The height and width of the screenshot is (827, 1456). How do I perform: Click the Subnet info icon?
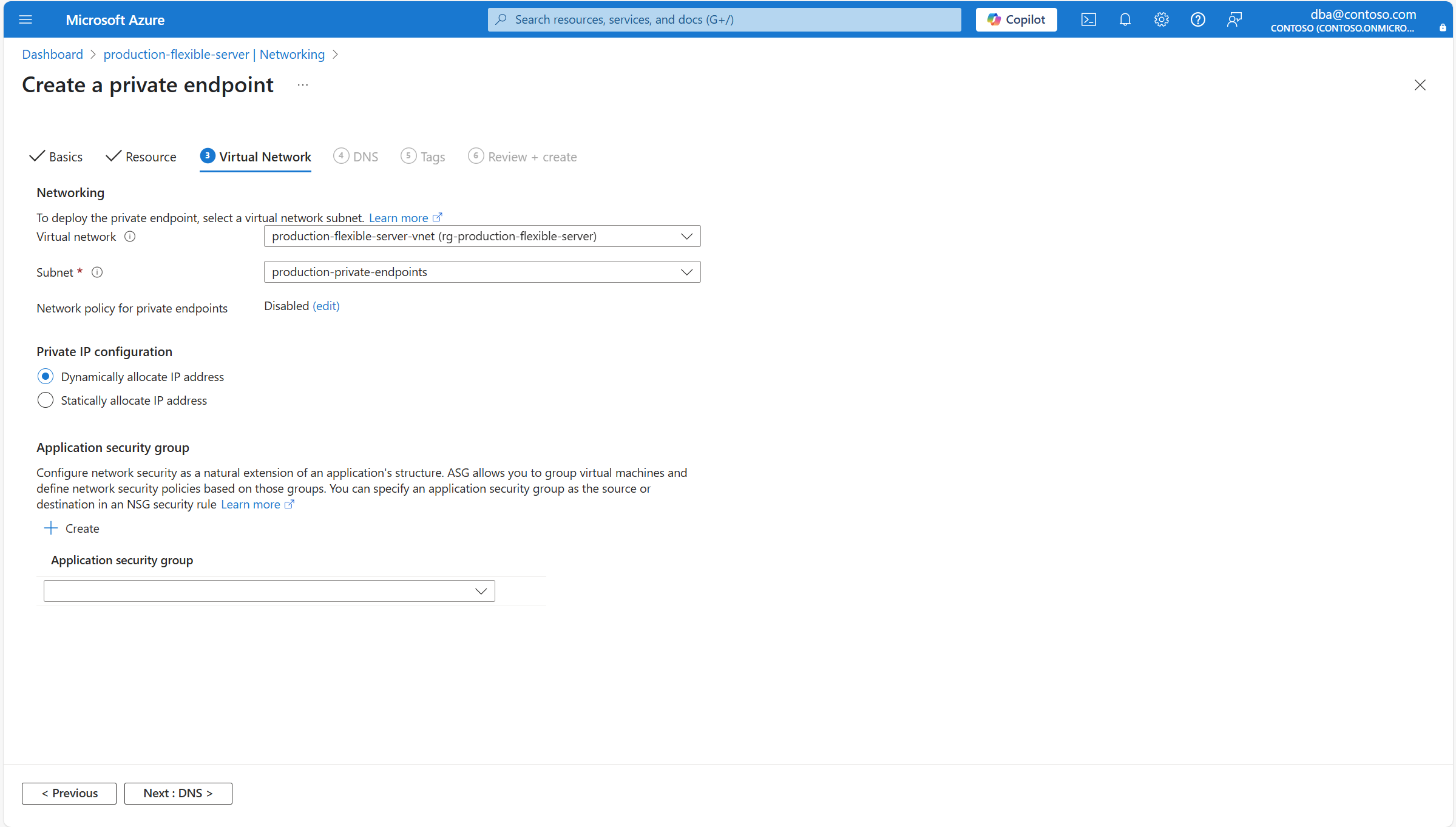coord(97,272)
